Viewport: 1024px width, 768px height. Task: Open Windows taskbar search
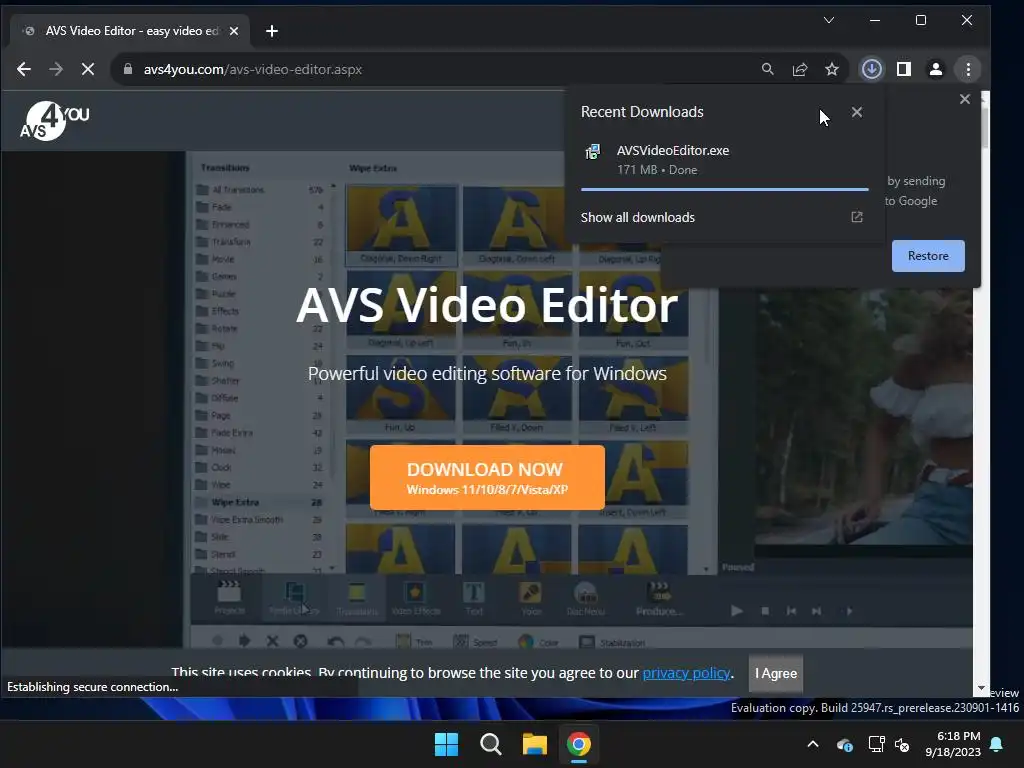click(490, 744)
